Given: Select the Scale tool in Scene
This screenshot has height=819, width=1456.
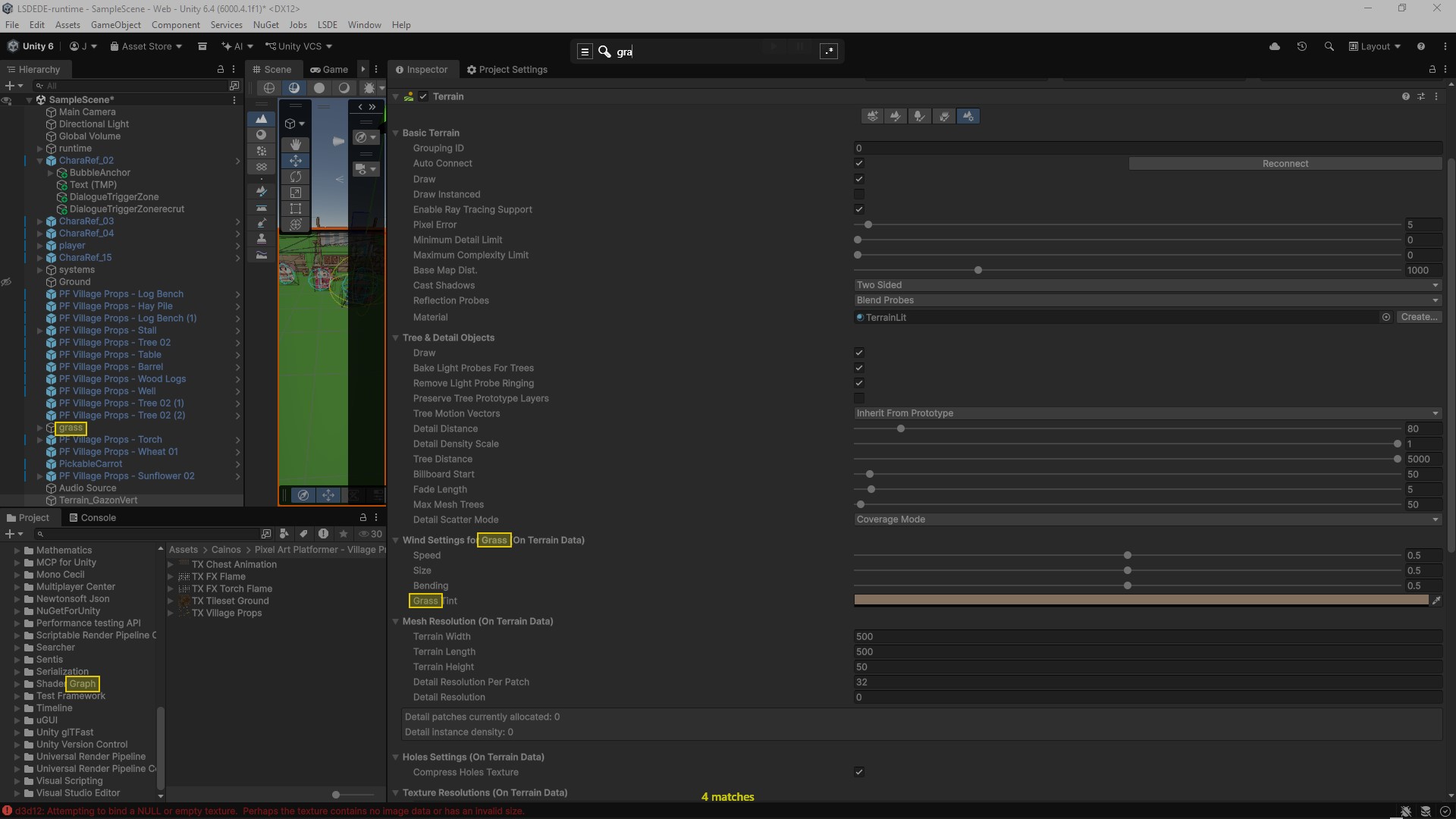Looking at the screenshot, I should click(296, 192).
